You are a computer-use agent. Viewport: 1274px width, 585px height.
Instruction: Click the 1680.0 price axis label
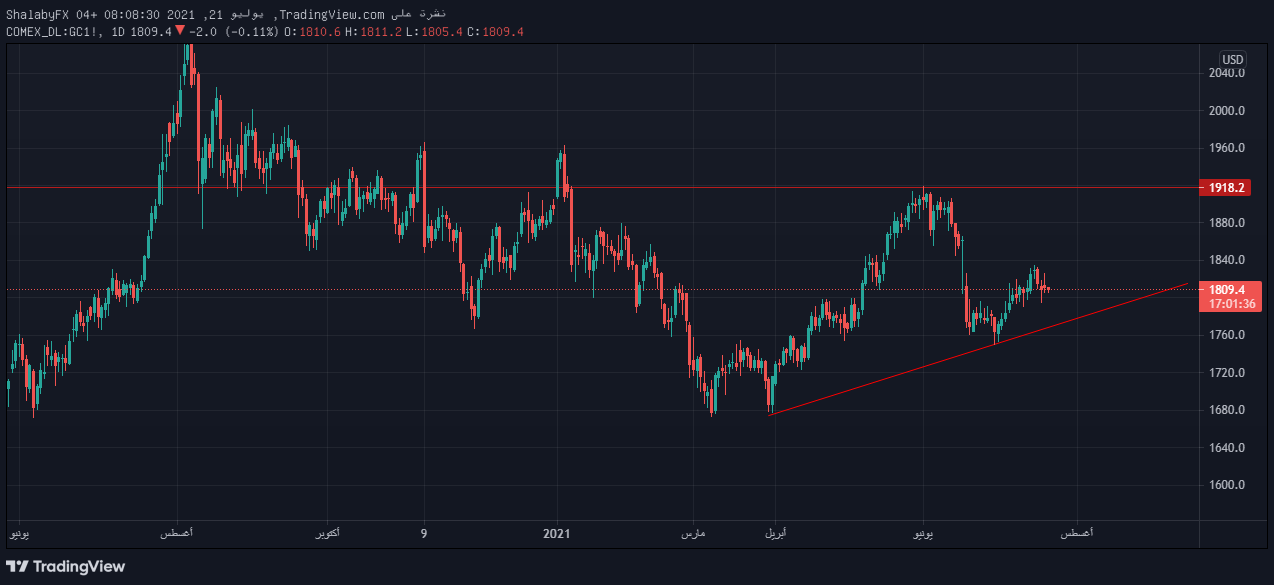point(1227,410)
